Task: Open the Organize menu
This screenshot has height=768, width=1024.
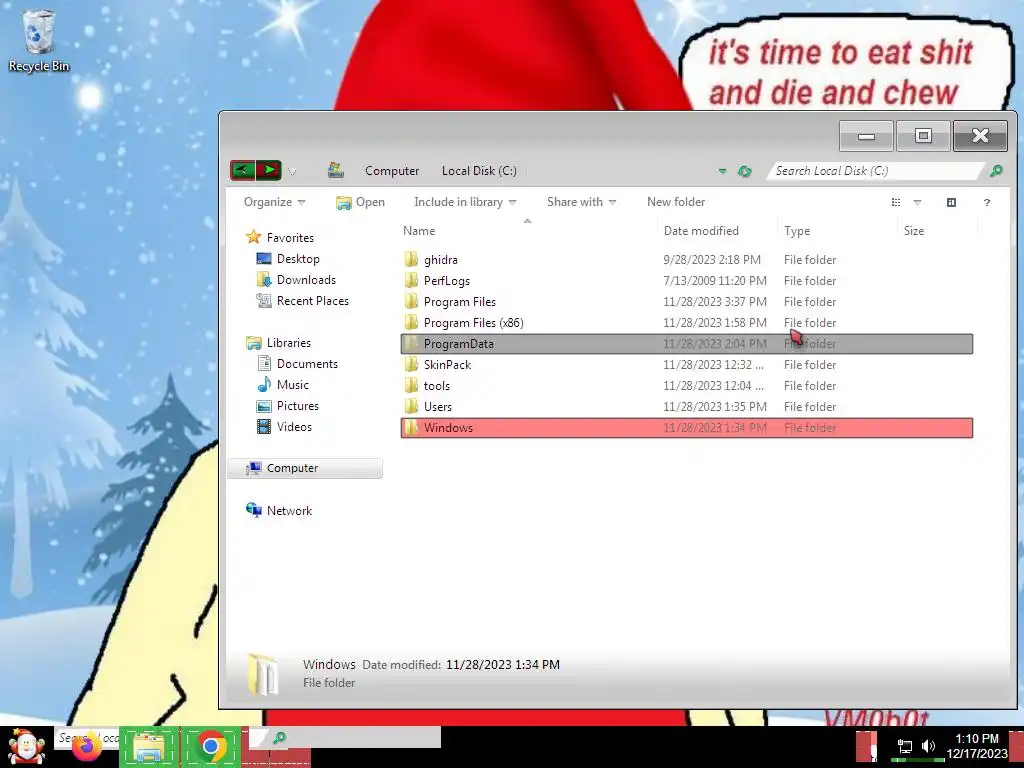Action: pyautogui.click(x=274, y=202)
